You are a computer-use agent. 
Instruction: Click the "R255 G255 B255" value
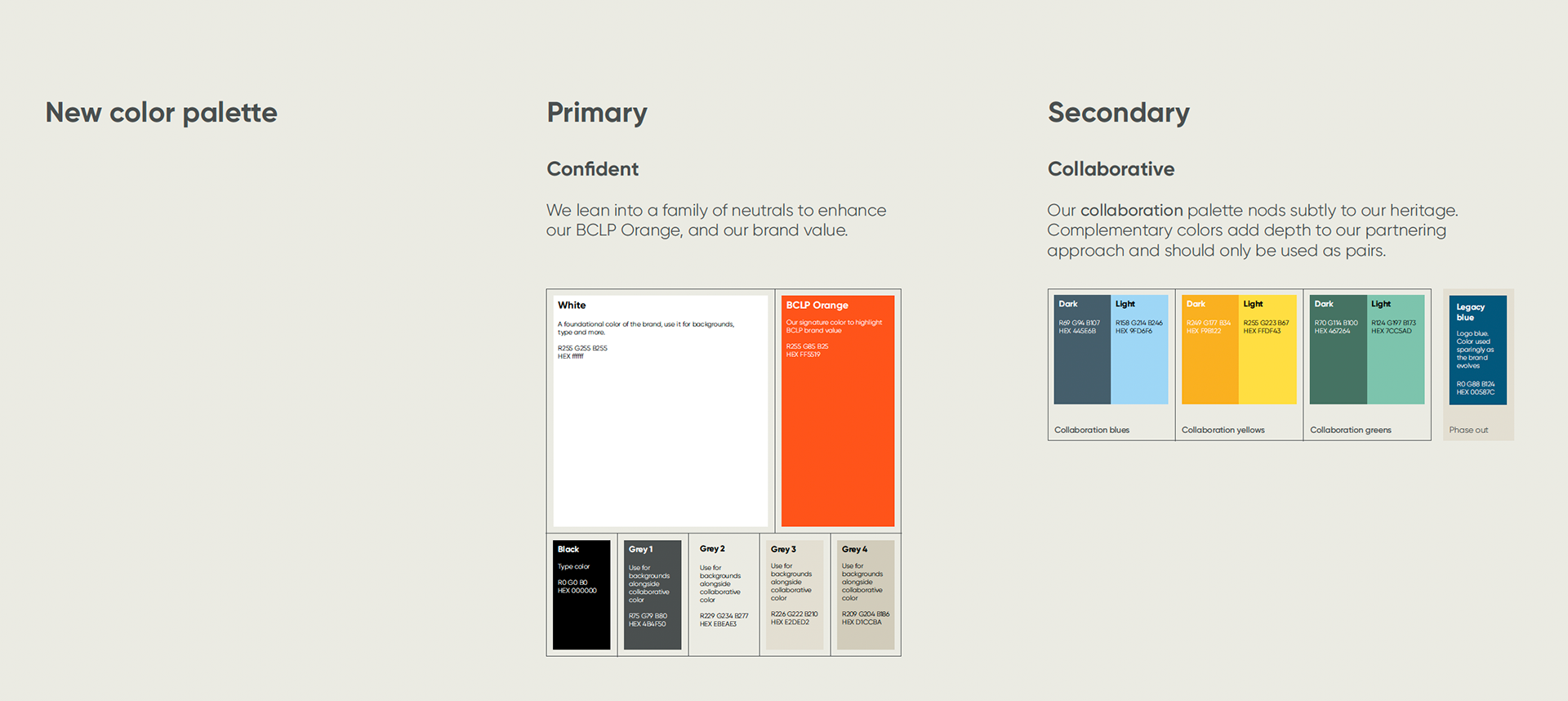pyautogui.click(x=582, y=348)
